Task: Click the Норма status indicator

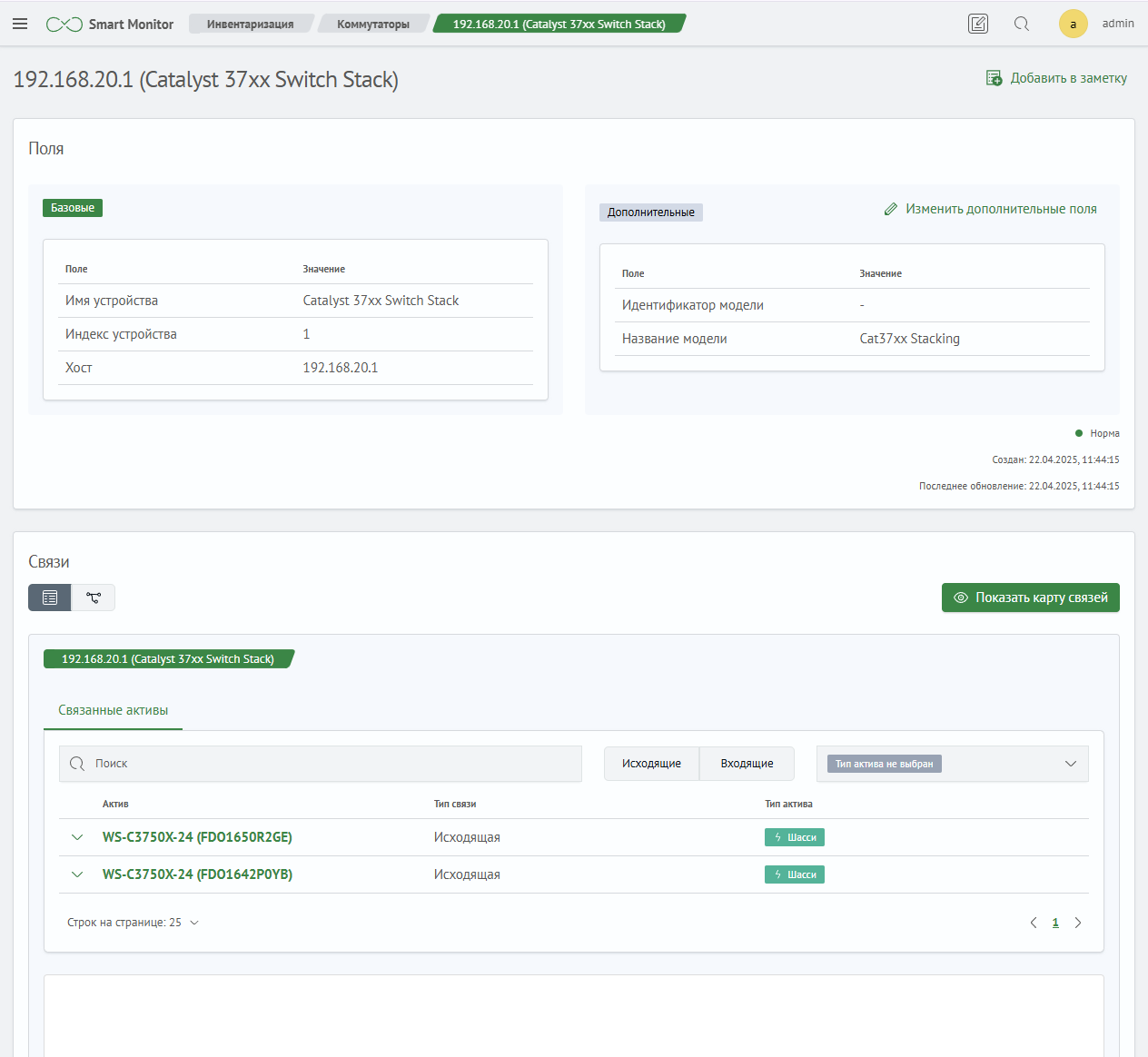Action: coord(1097,434)
